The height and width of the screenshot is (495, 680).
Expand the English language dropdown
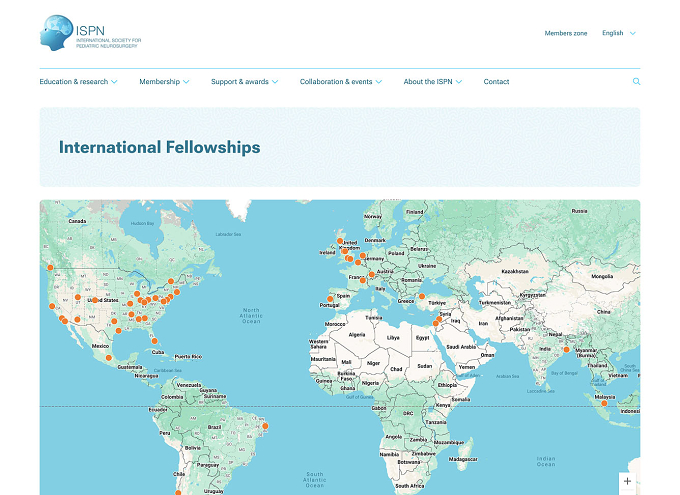click(619, 33)
